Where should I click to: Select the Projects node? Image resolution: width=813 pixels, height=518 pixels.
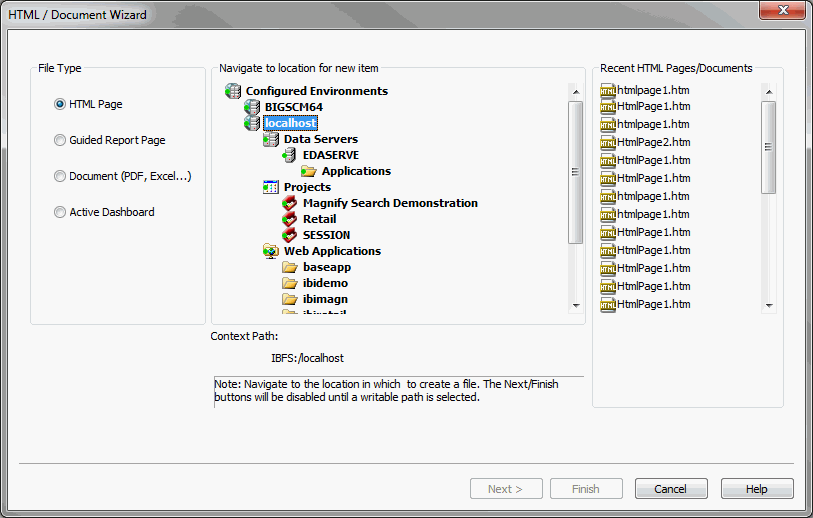click(307, 187)
